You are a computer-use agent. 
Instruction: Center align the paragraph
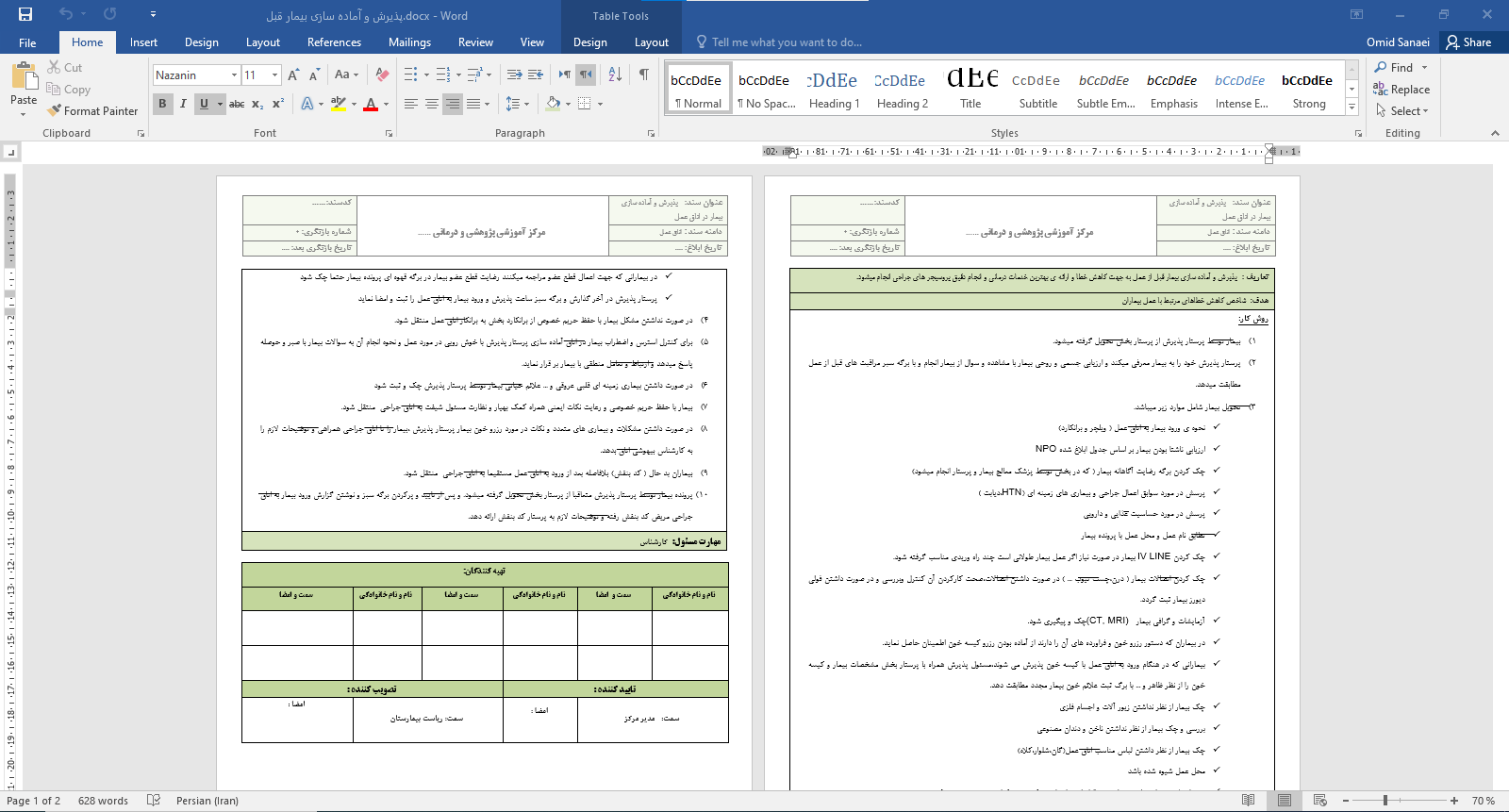pos(432,104)
